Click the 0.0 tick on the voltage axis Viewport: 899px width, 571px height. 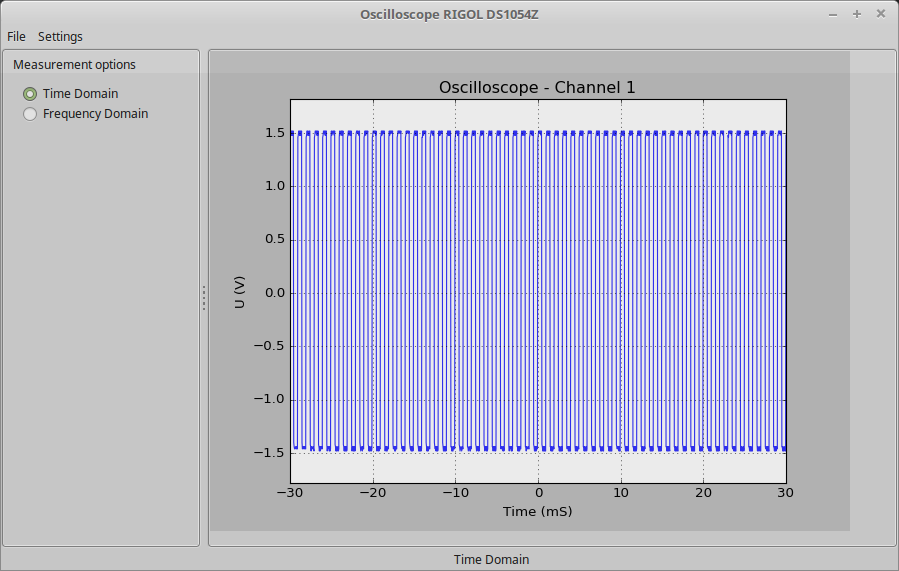(274, 293)
